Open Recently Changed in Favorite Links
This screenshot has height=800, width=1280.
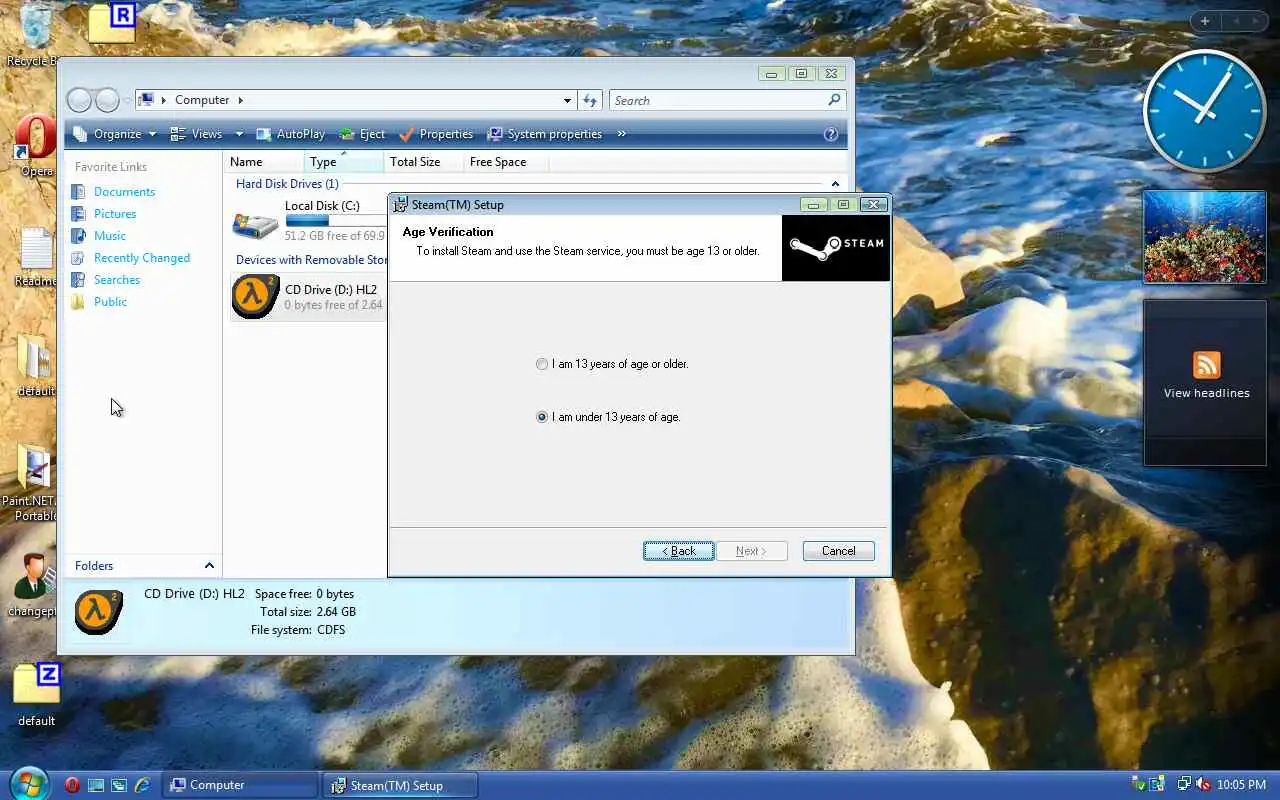tap(141, 258)
